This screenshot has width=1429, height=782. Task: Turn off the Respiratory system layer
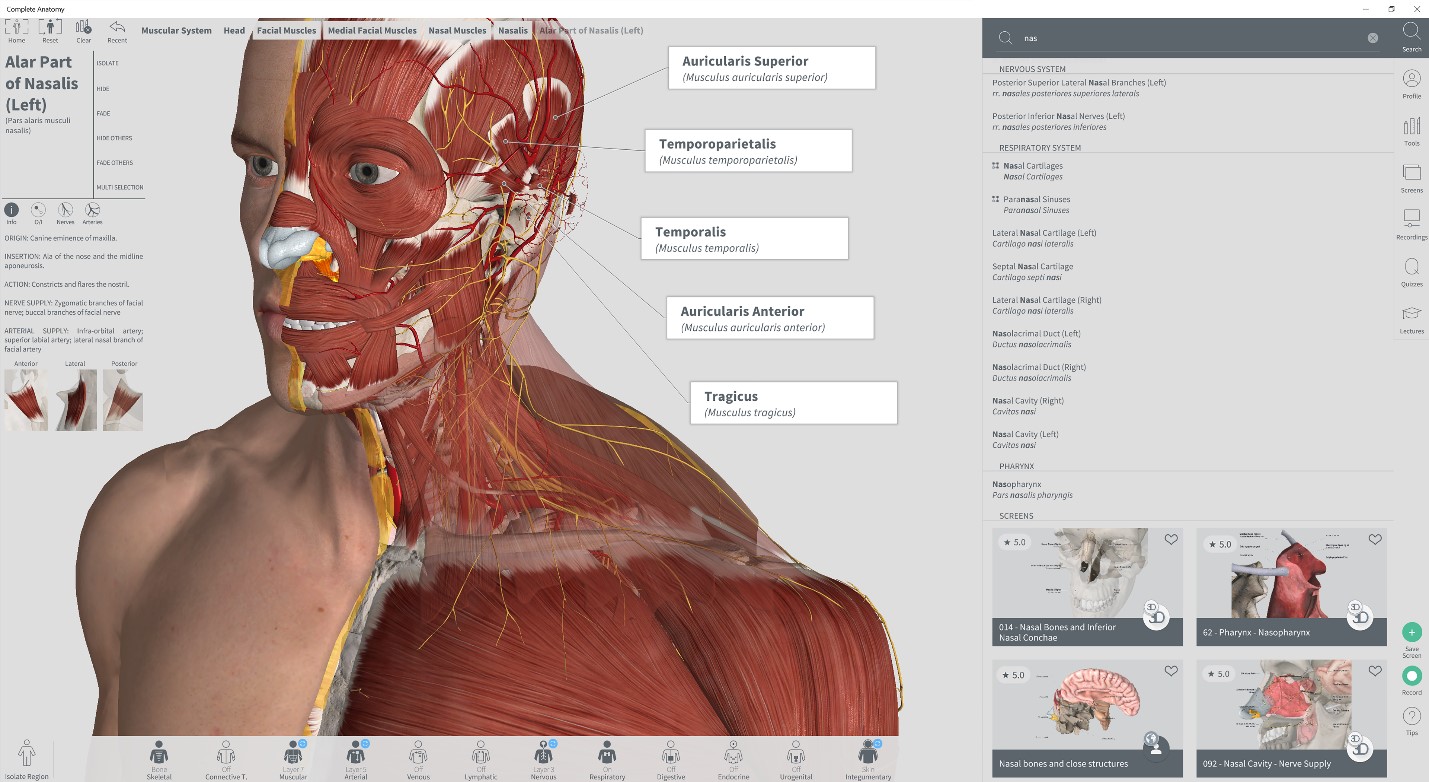pos(606,757)
